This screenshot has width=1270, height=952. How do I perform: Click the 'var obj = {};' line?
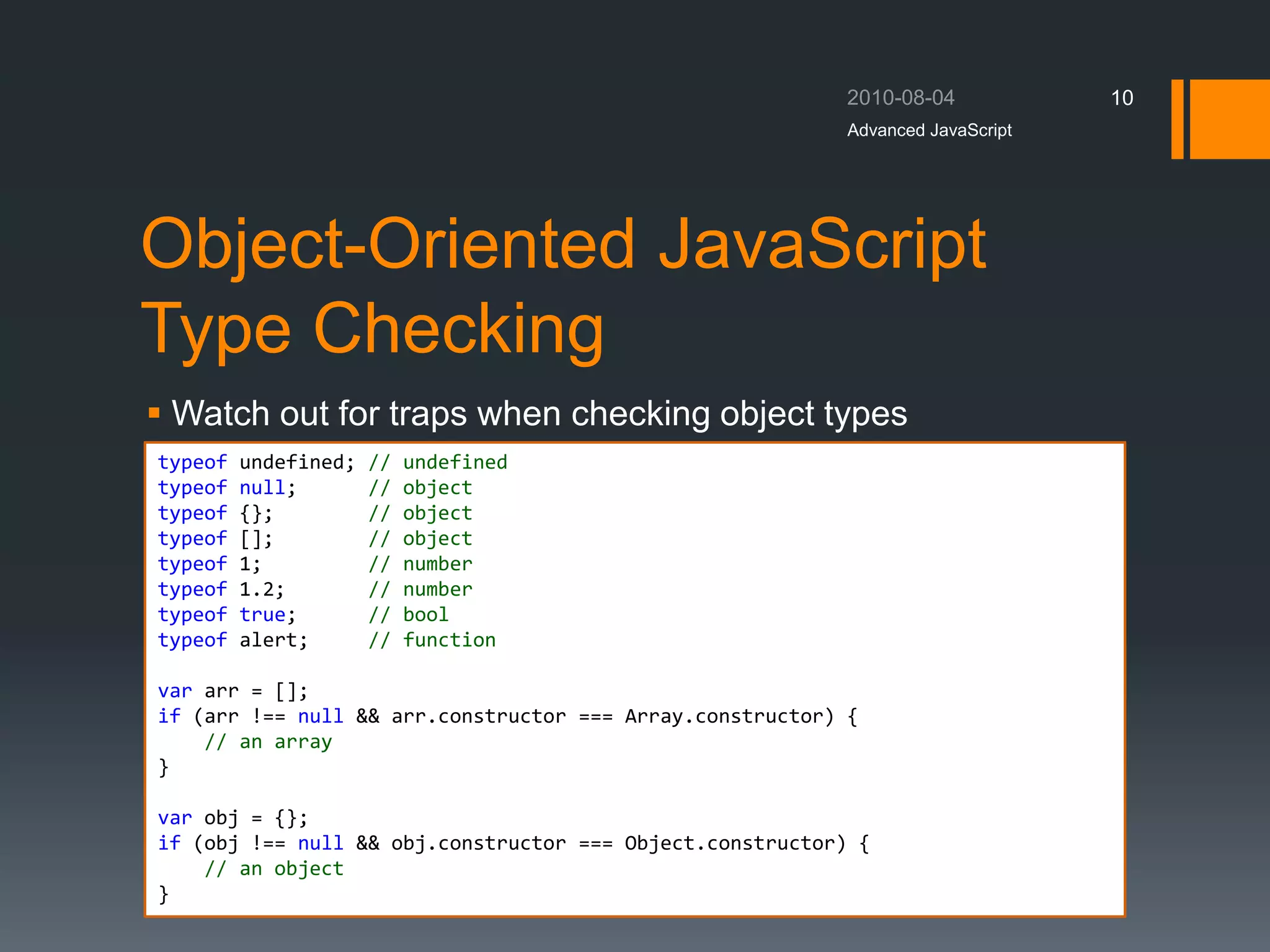point(233,818)
